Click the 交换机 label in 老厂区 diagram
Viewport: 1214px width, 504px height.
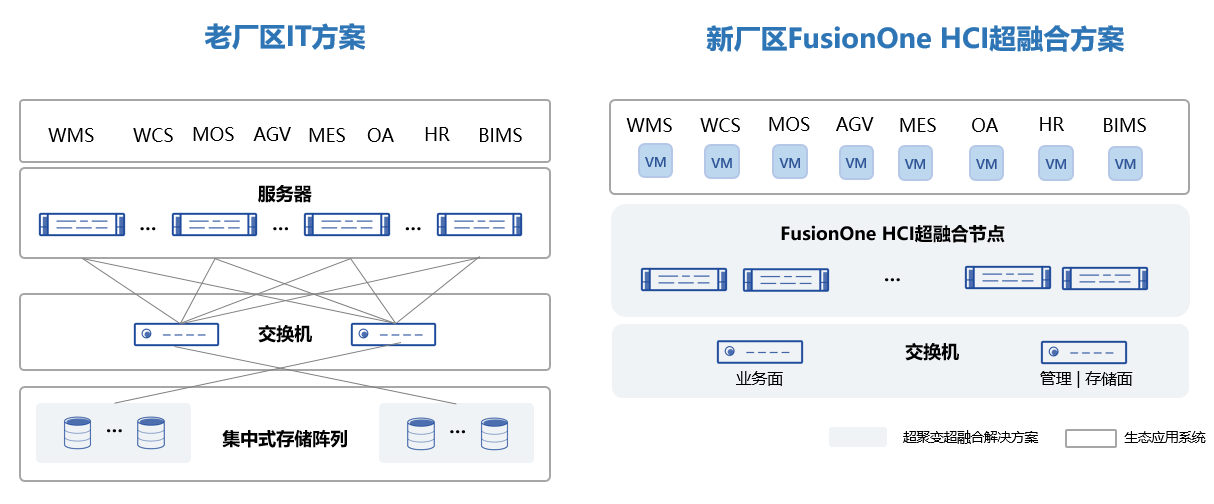(x=285, y=333)
